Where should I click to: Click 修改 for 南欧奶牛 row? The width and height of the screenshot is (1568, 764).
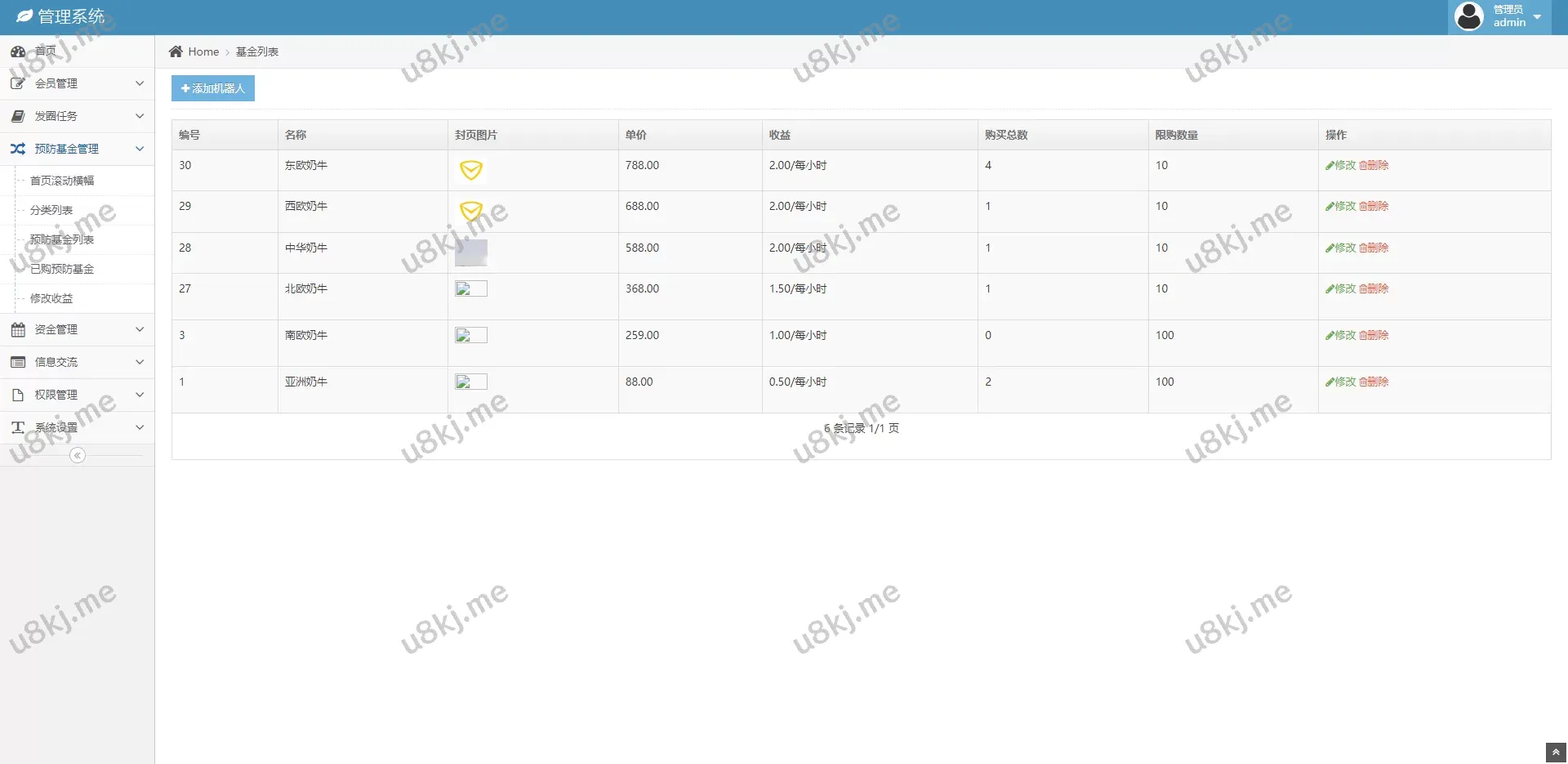tap(1340, 335)
